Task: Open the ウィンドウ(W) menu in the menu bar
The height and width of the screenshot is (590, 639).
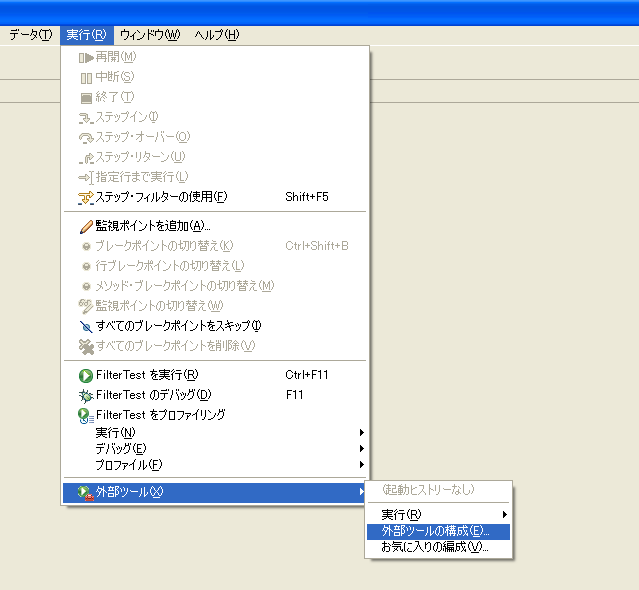Action: 149,35
